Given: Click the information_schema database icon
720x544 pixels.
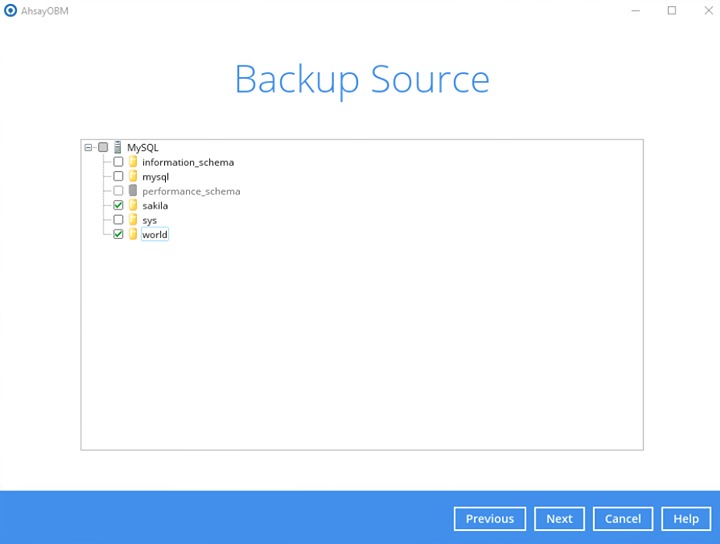Looking at the screenshot, I should (133, 162).
